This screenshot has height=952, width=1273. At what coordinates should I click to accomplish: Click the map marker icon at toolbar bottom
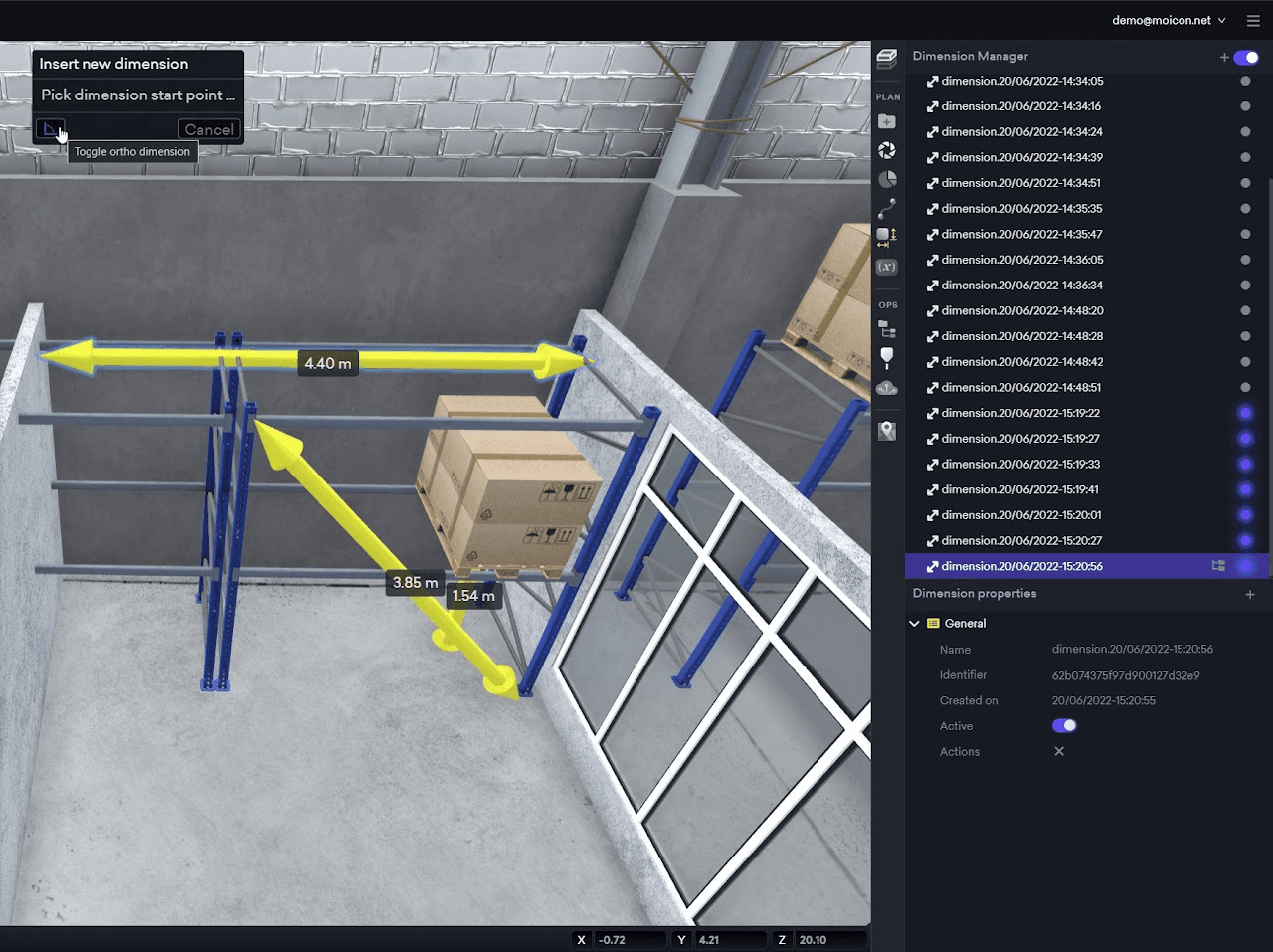pos(886,430)
